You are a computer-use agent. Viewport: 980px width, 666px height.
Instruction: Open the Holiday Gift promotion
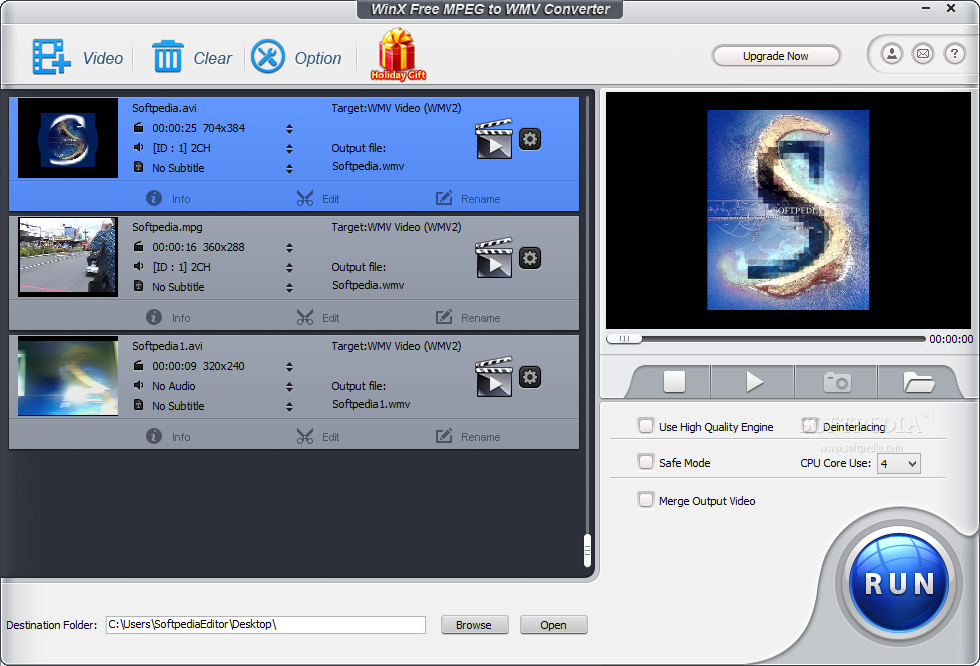point(398,54)
